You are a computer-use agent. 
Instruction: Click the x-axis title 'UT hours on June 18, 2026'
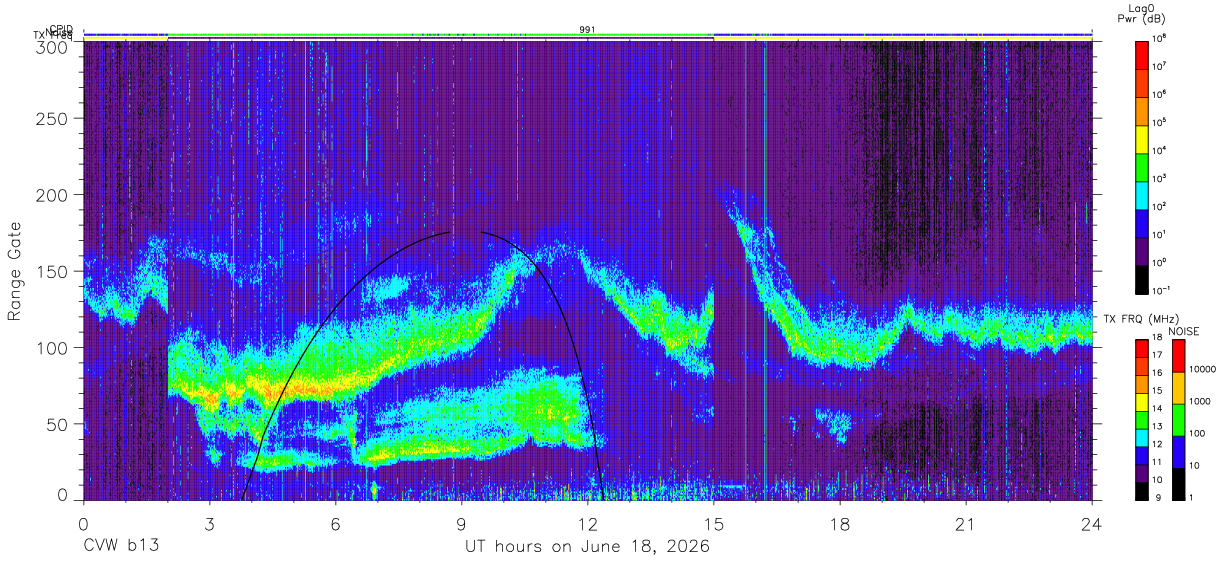click(x=587, y=547)
